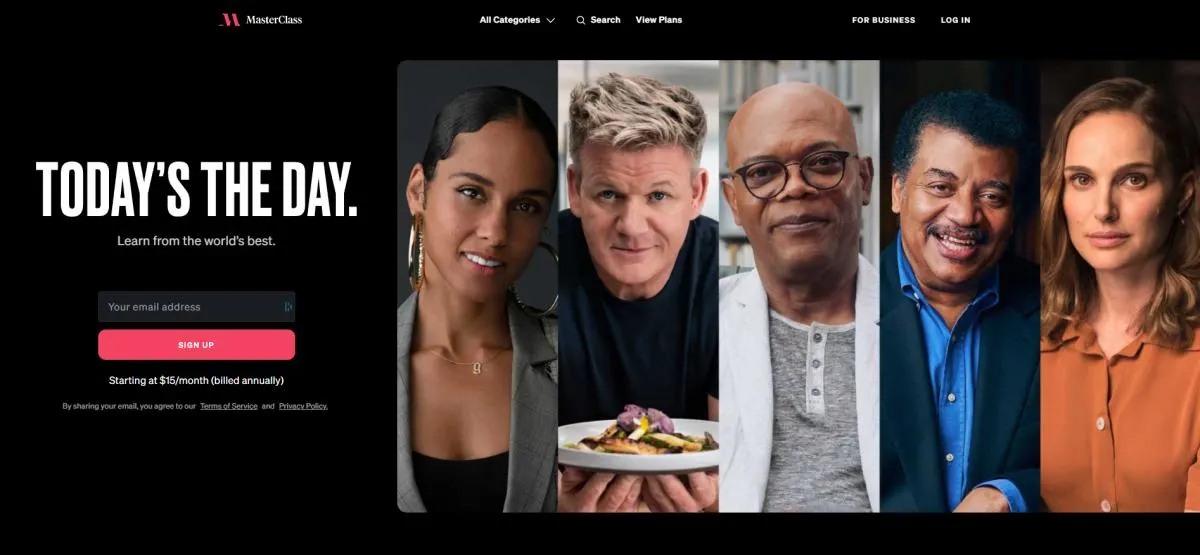
Task: Click the pink Sign Up button
Action: pos(196,345)
